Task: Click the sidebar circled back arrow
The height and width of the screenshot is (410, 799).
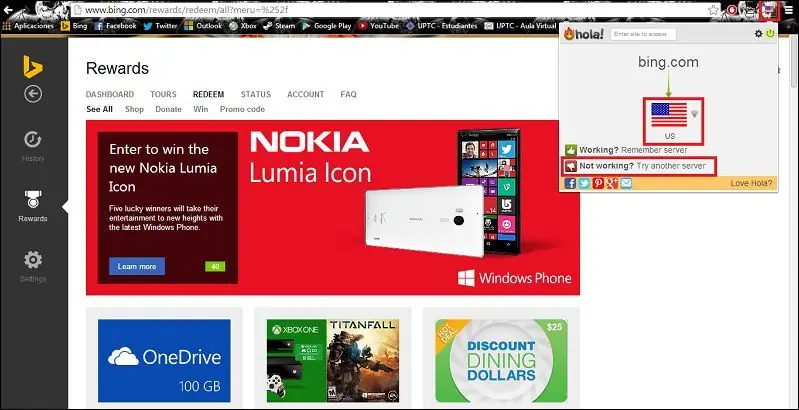Action: click(x=33, y=94)
